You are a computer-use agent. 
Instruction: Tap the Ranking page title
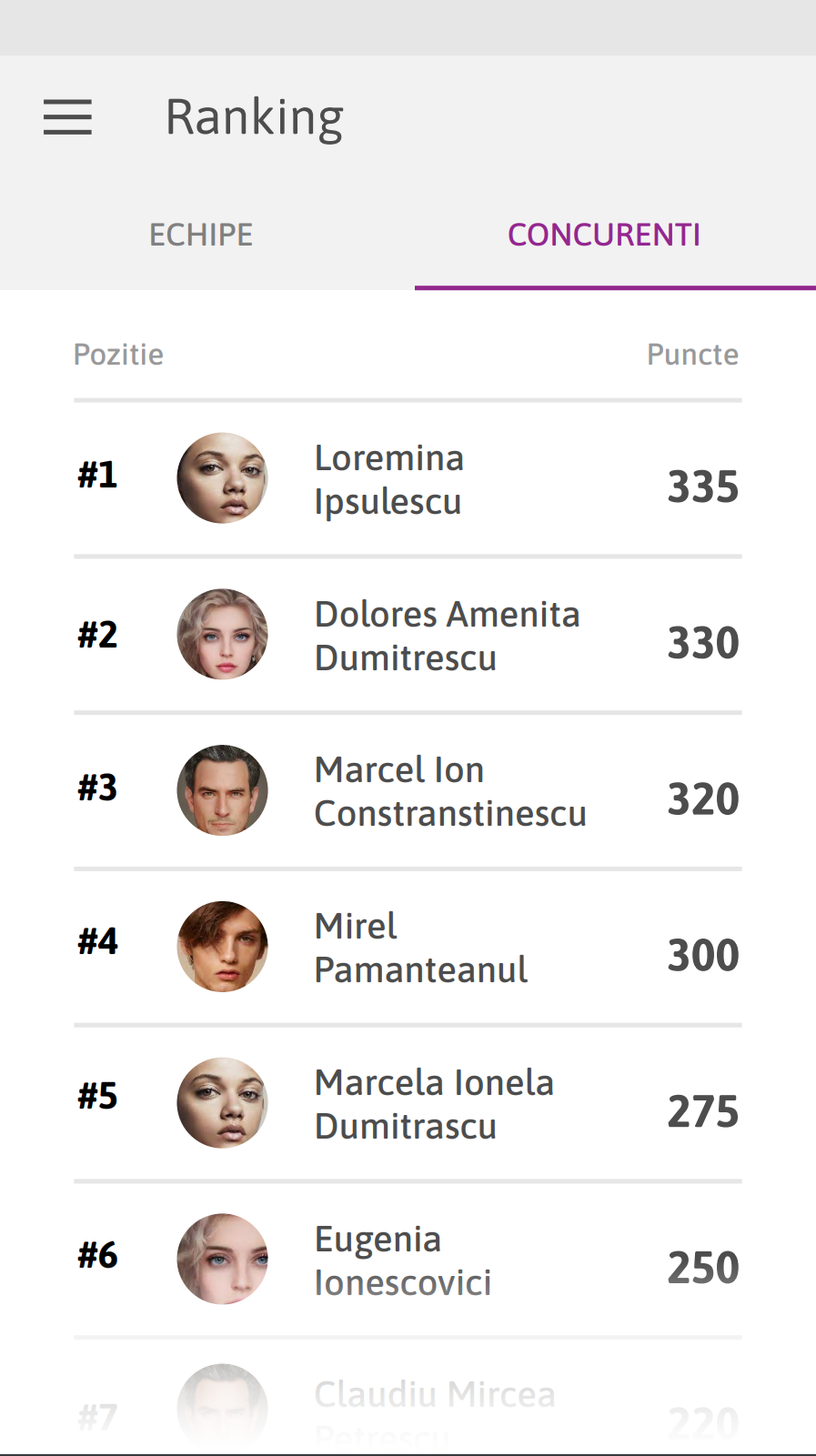(254, 117)
